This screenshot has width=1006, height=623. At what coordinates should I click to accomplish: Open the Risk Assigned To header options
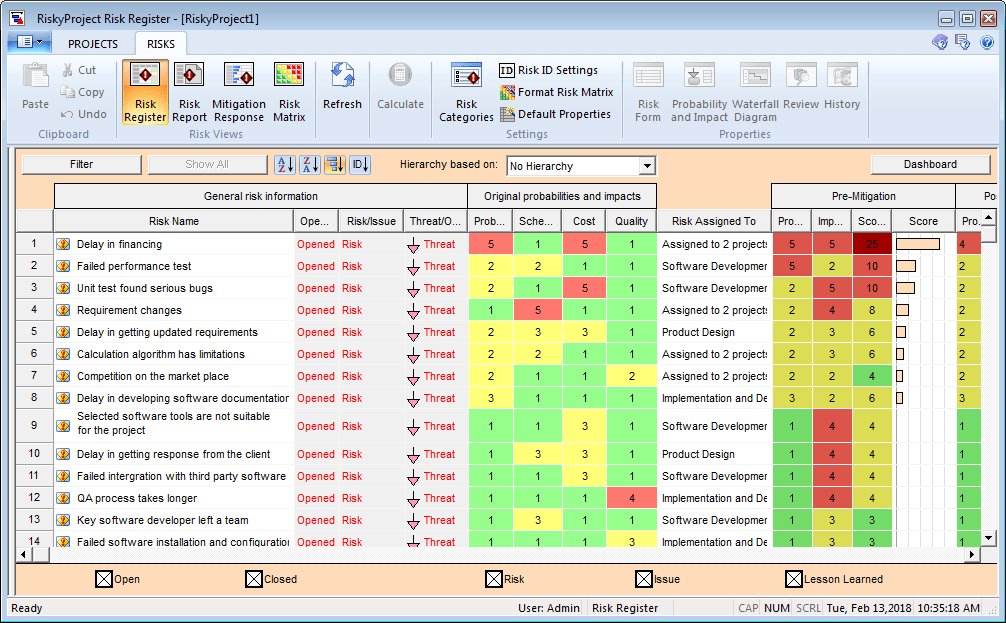[713, 221]
